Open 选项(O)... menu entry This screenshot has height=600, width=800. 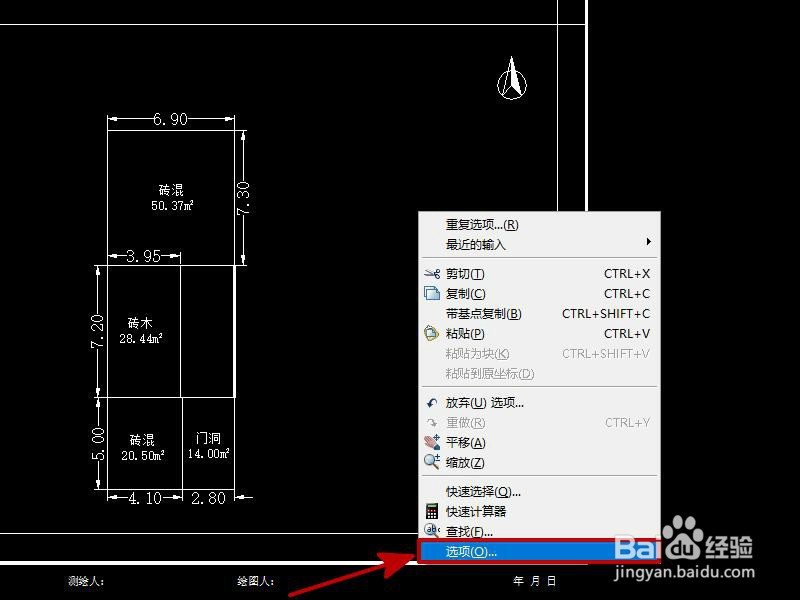coord(539,552)
